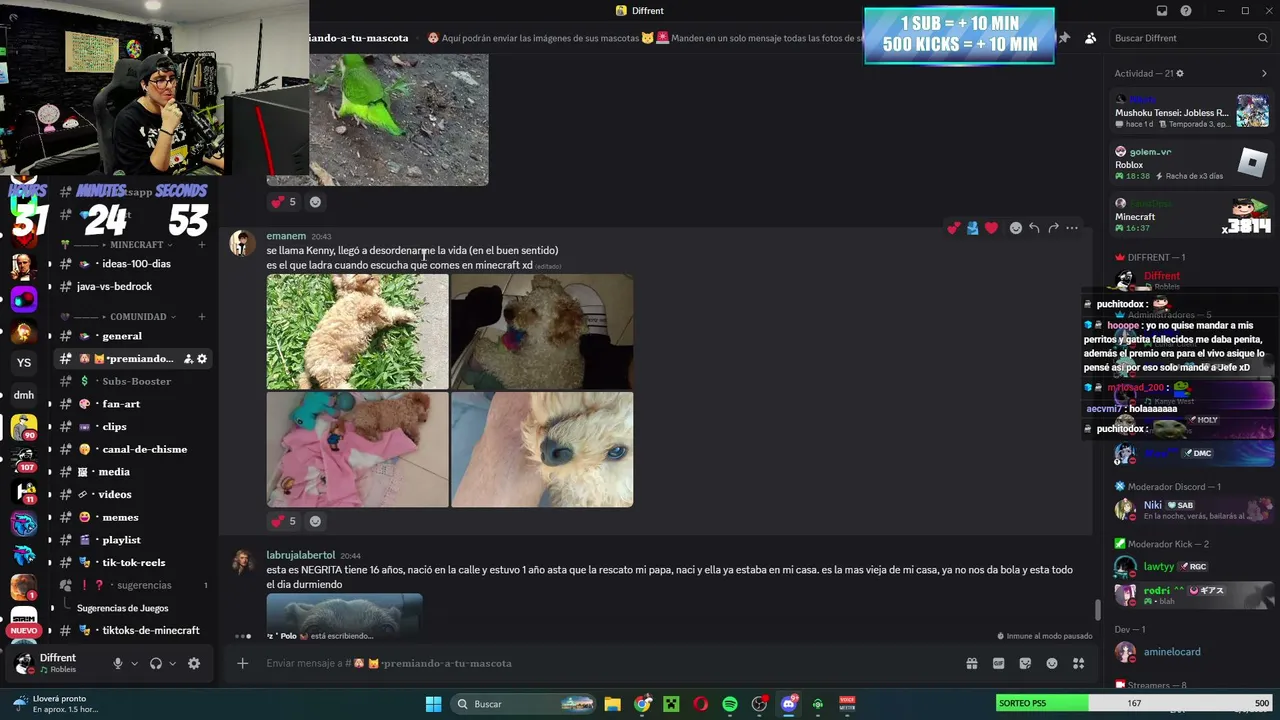
Task: Collapse the COMUNIDAD channel category
Action: tap(138, 317)
